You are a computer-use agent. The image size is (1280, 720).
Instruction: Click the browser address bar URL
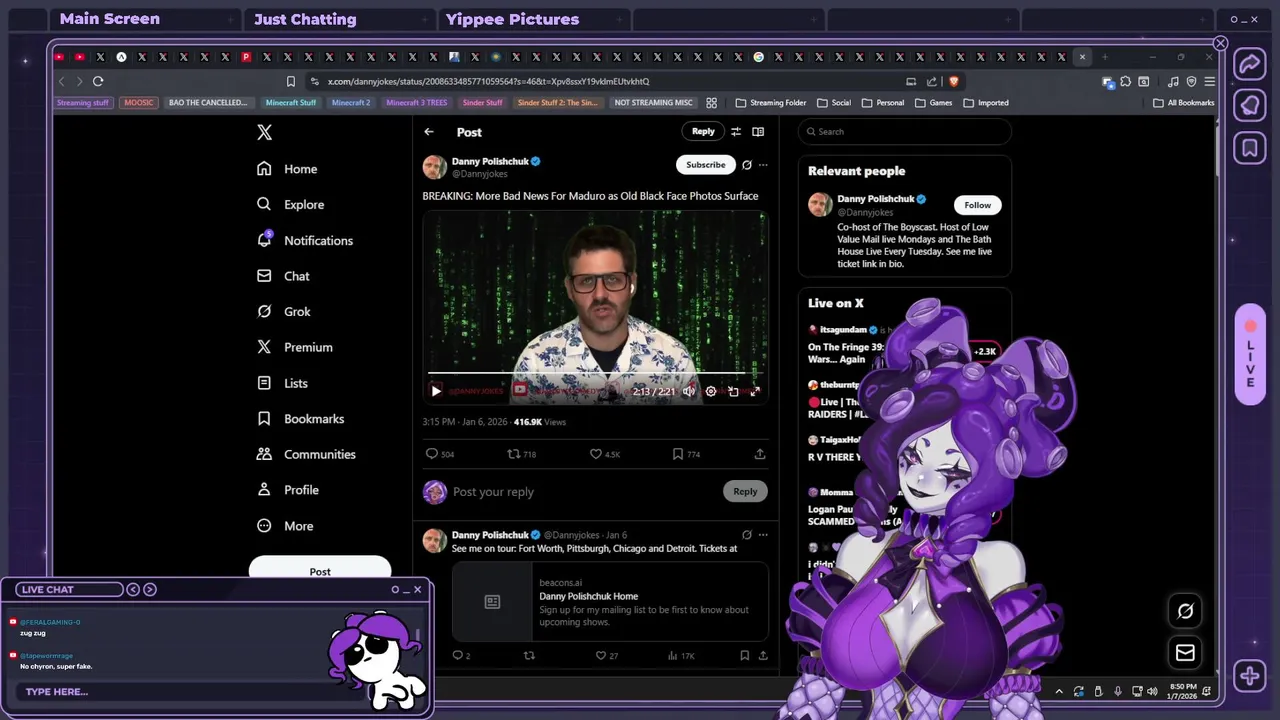tap(488, 81)
